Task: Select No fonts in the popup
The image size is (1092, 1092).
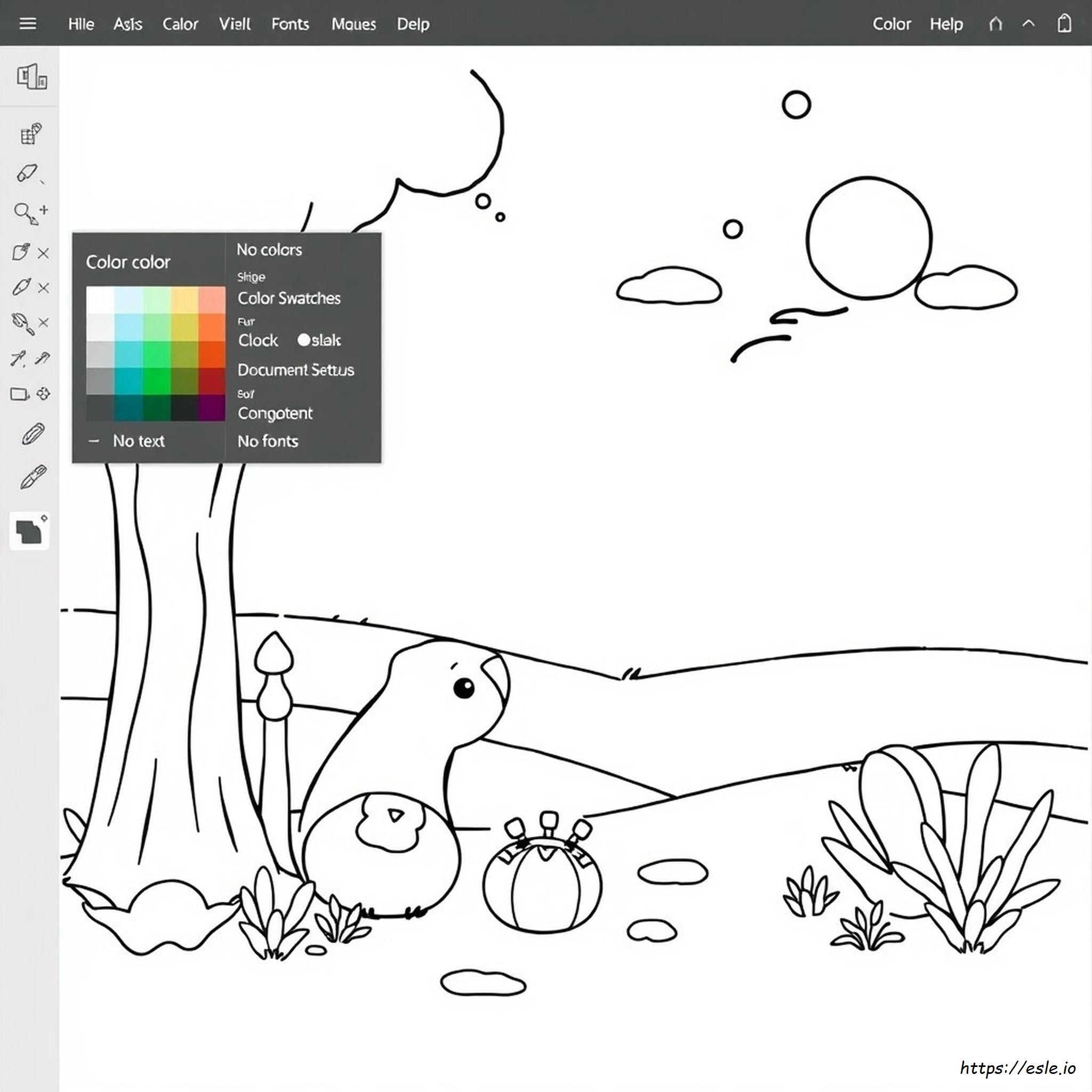Action: coord(267,441)
